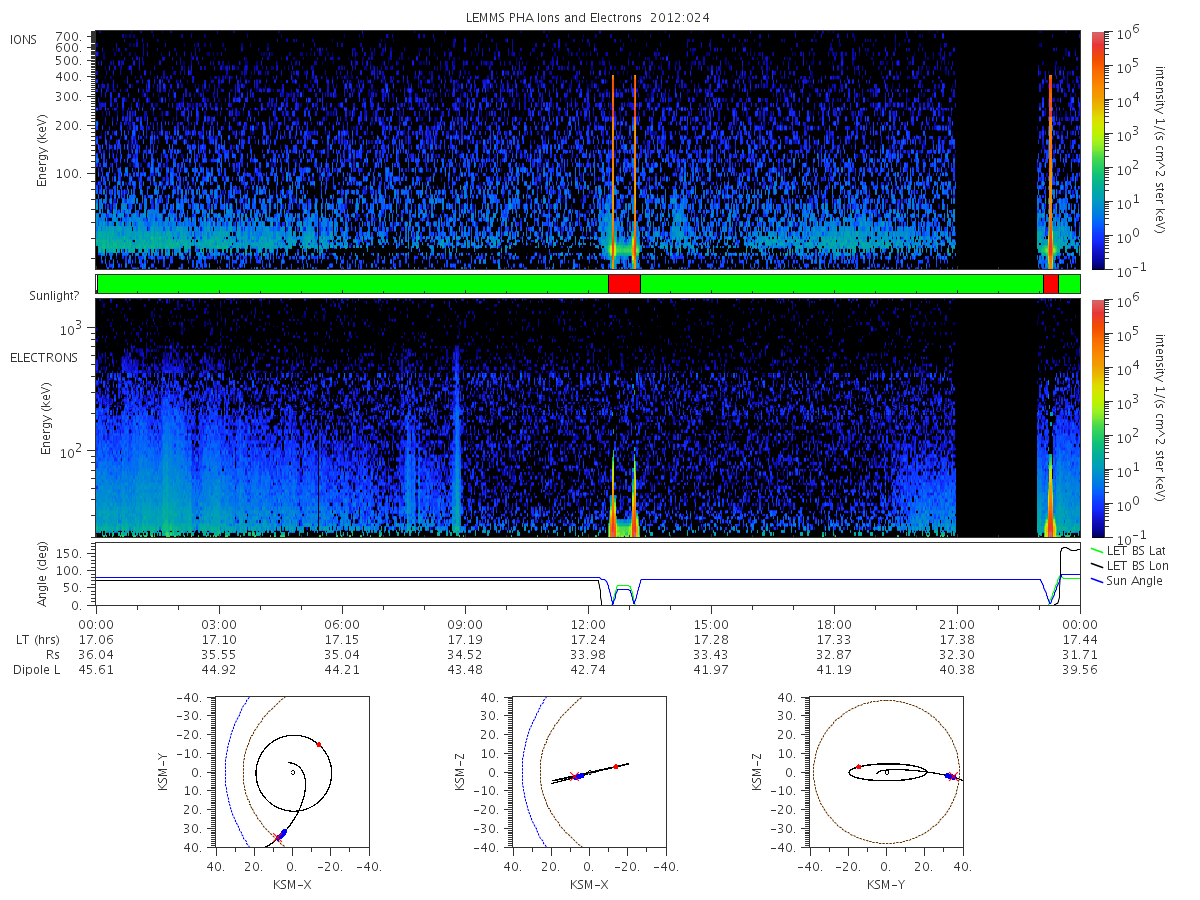Image resolution: width=1200 pixels, height=900 pixels.
Task: Click the Sun Angle legend entry
Action: click(x=1127, y=580)
